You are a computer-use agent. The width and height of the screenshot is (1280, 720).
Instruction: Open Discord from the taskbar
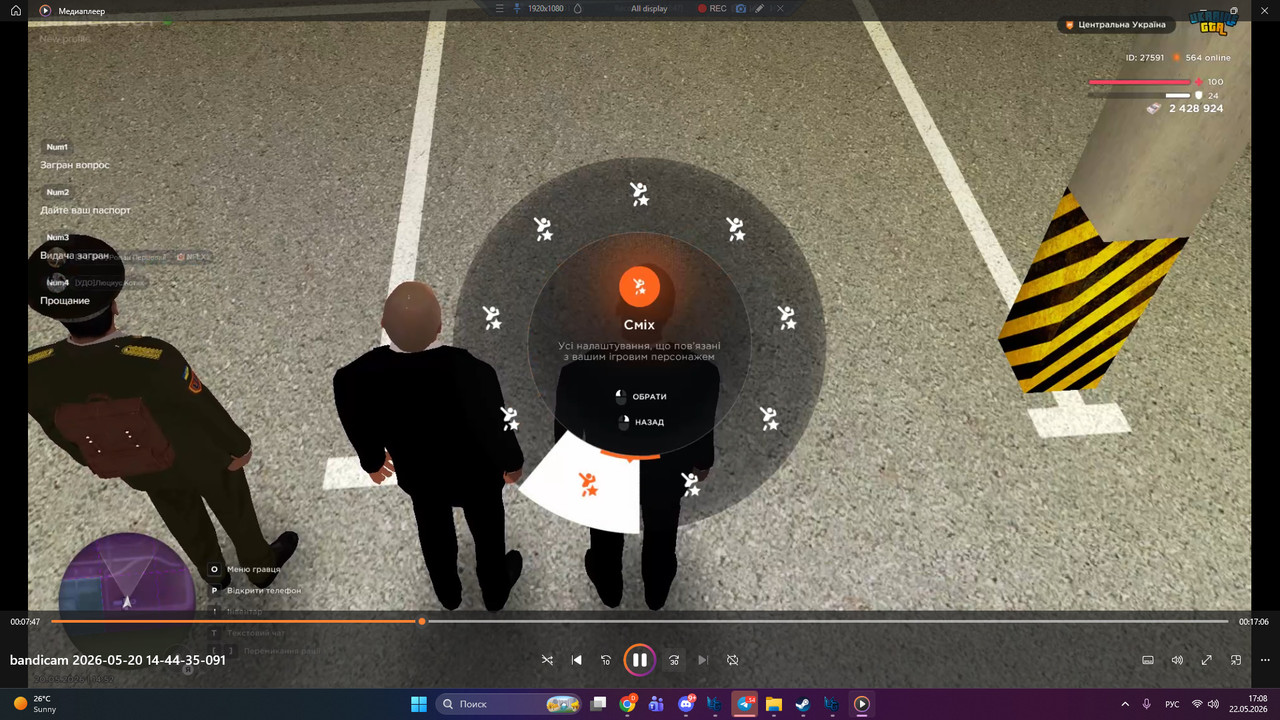[686, 704]
